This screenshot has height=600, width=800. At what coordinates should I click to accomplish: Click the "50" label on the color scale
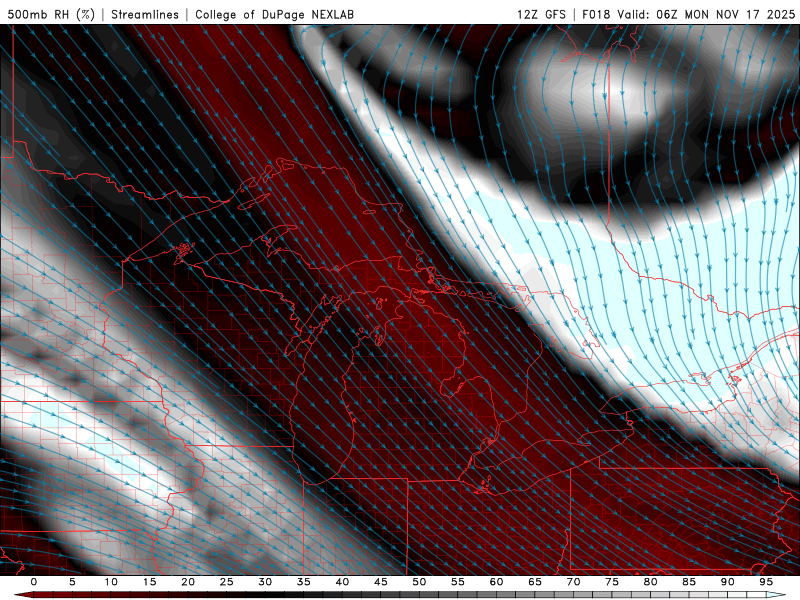tap(419, 582)
